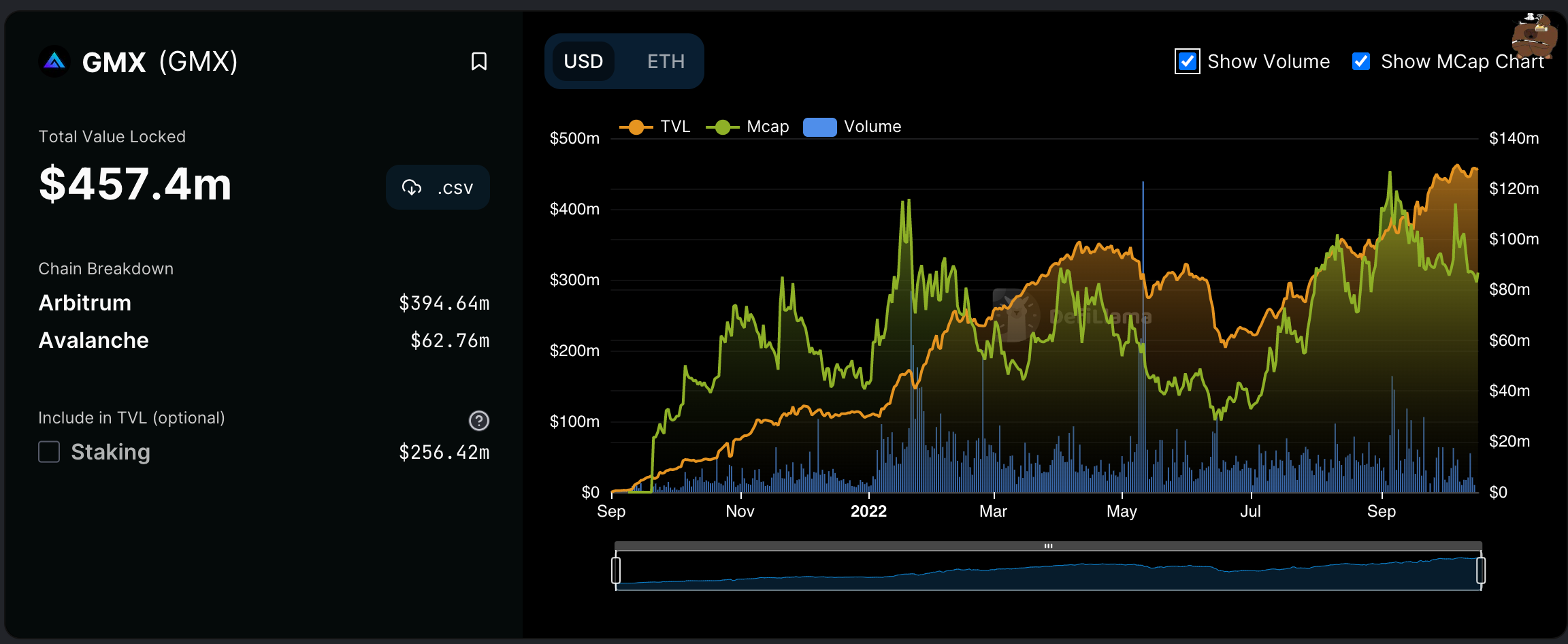This screenshot has width=1568, height=644.
Task: Download TVL data as .csv
Action: 438,187
